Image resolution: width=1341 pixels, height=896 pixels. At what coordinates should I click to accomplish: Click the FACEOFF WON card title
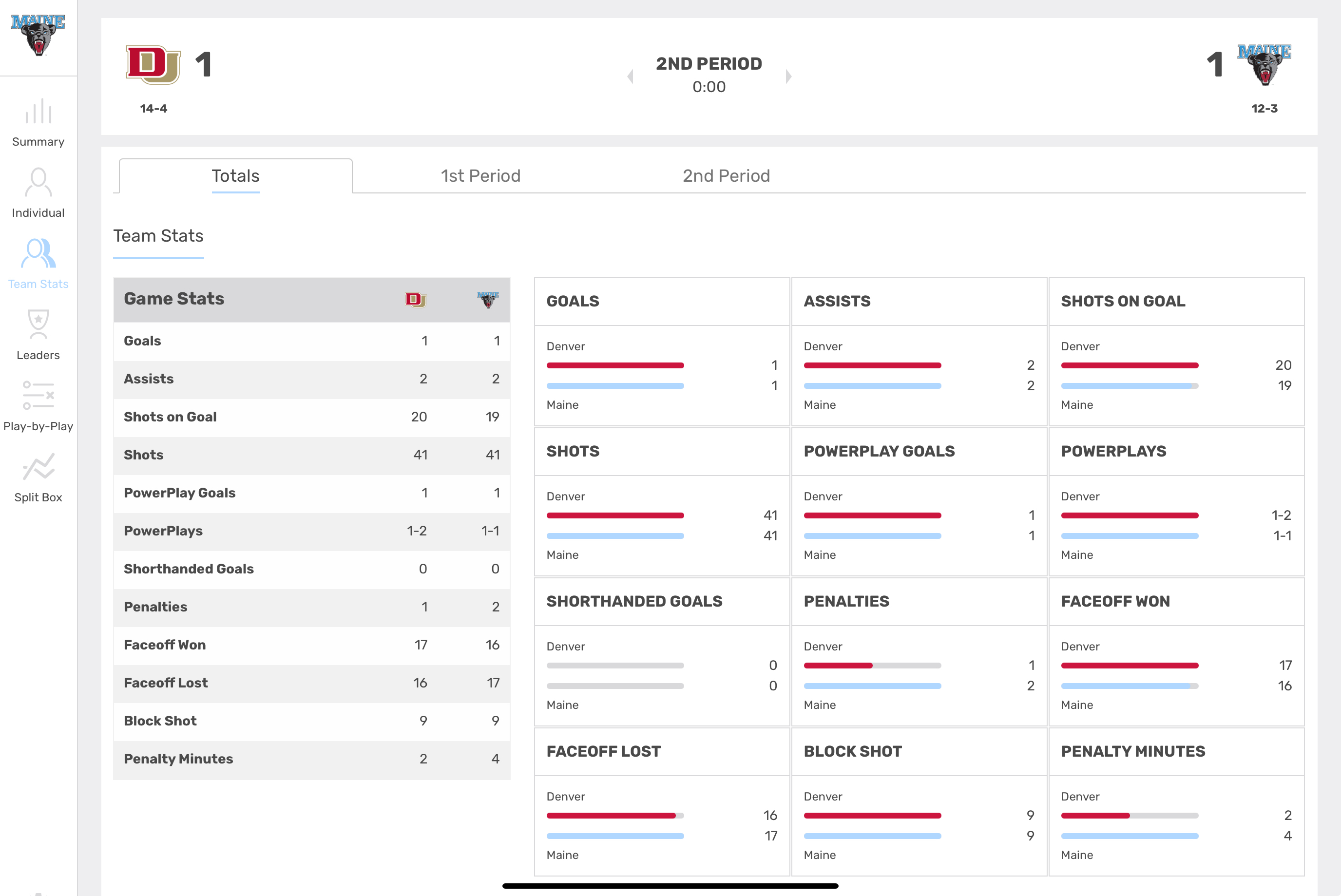pyautogui.click(x=1115, y=602)
